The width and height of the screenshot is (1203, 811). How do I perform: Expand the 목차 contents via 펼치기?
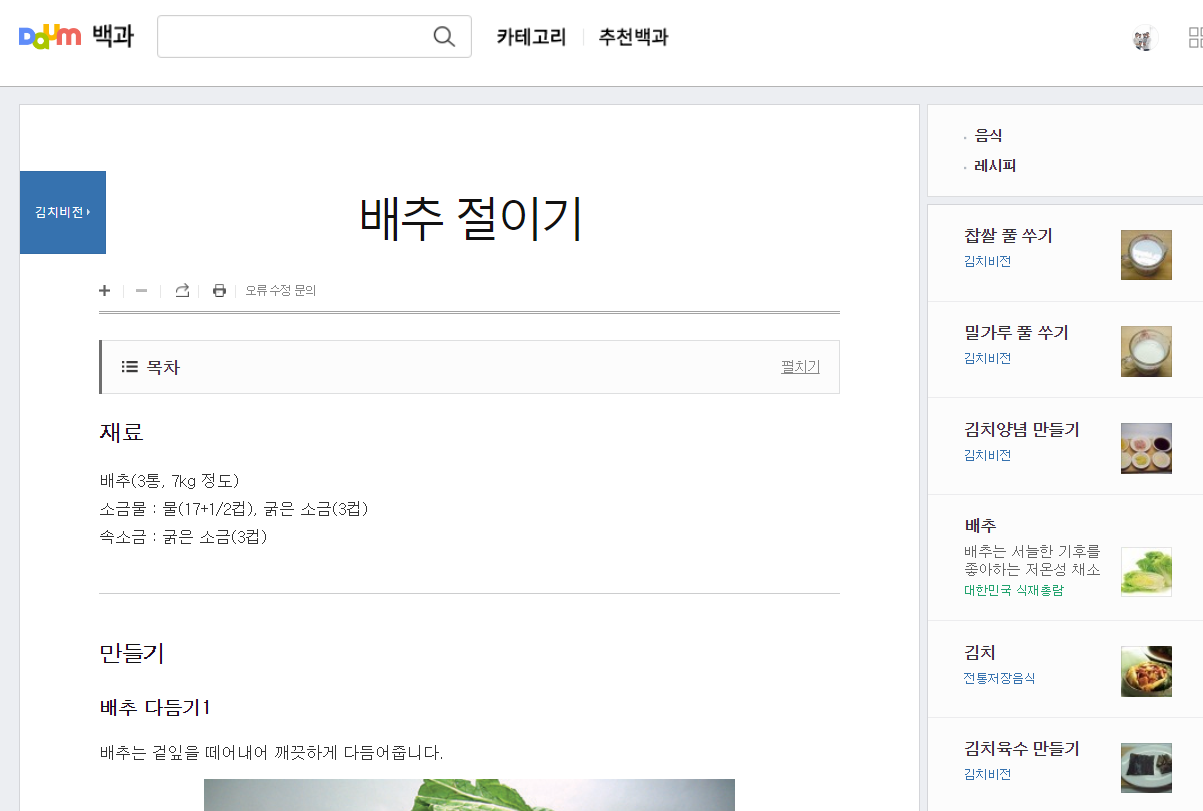(x=800, y=366)
